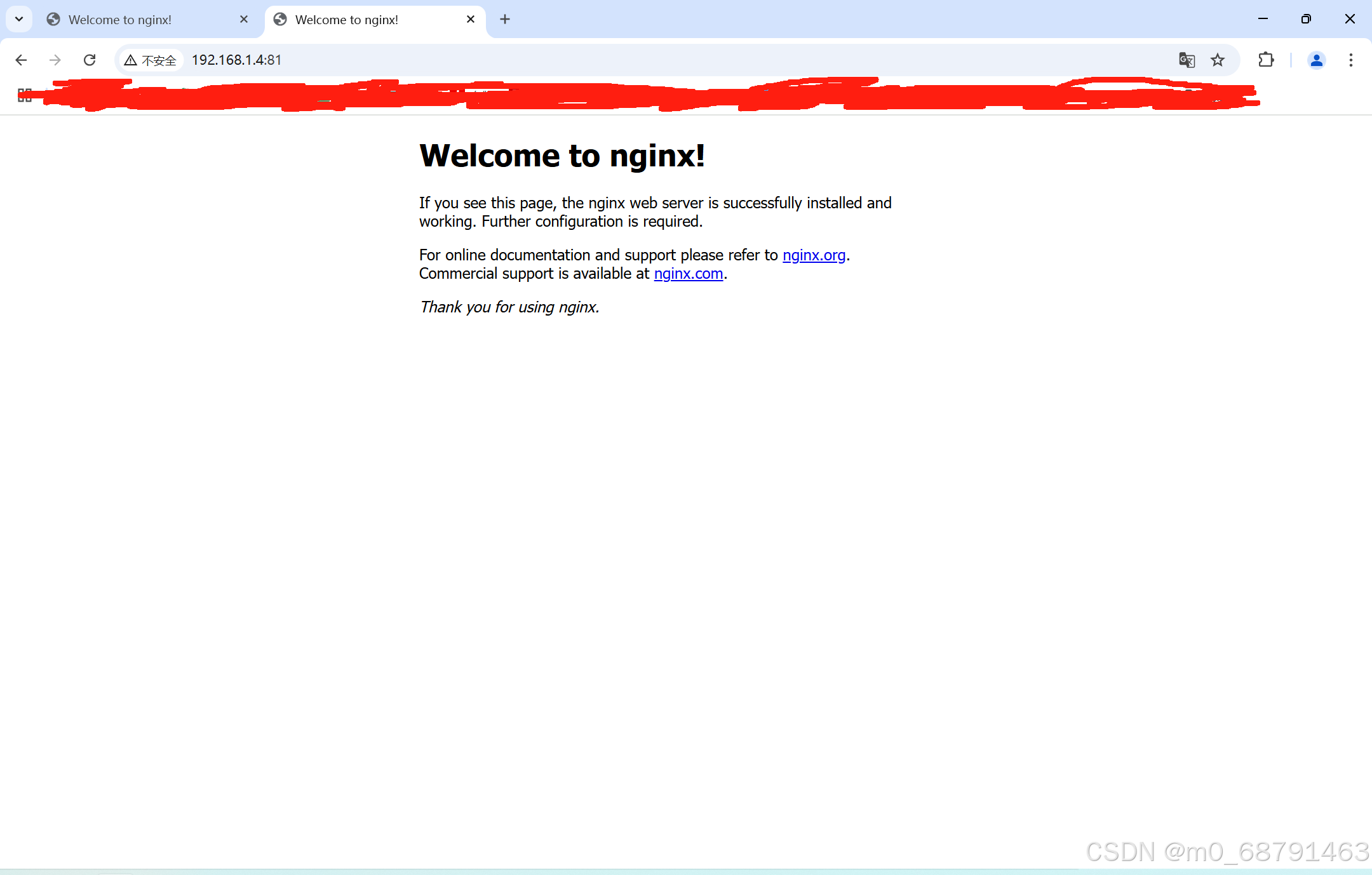The width and height of the screenshot is (1372, 875).
Task: Restore down the browser window
Action: [1306, 19]
